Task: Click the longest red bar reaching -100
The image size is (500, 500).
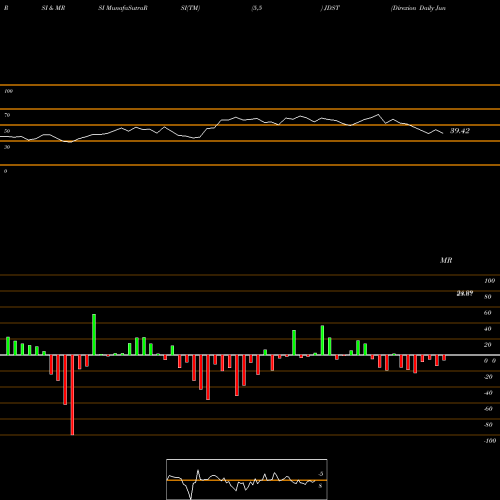Action: [x=72, y=395]
